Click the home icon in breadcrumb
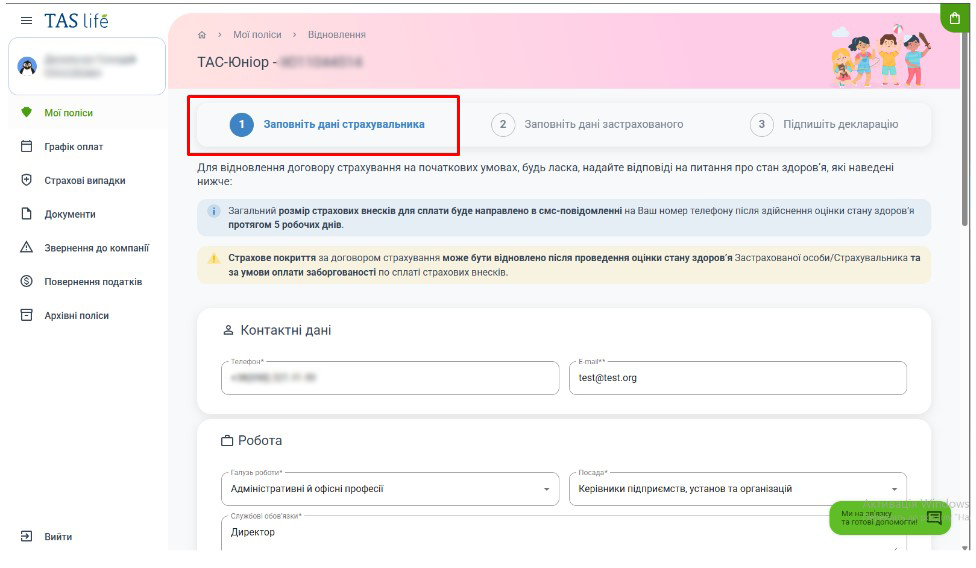Viewport: 976px width, 568px height. coord(202,35)
